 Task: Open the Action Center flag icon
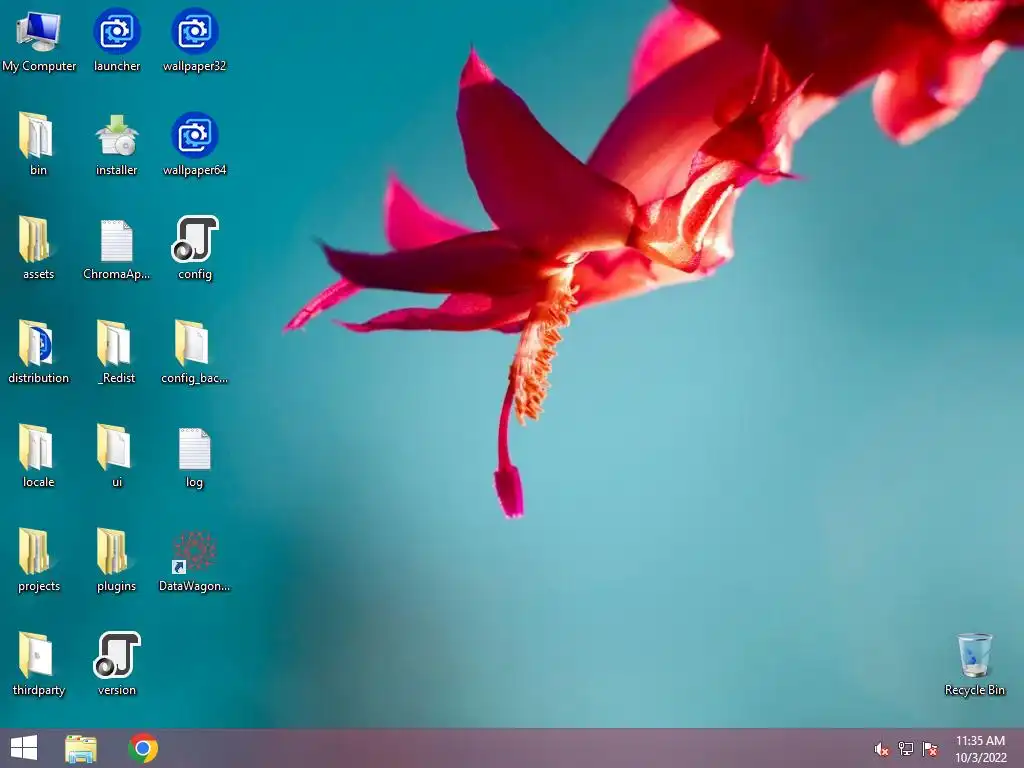(930, 749)
